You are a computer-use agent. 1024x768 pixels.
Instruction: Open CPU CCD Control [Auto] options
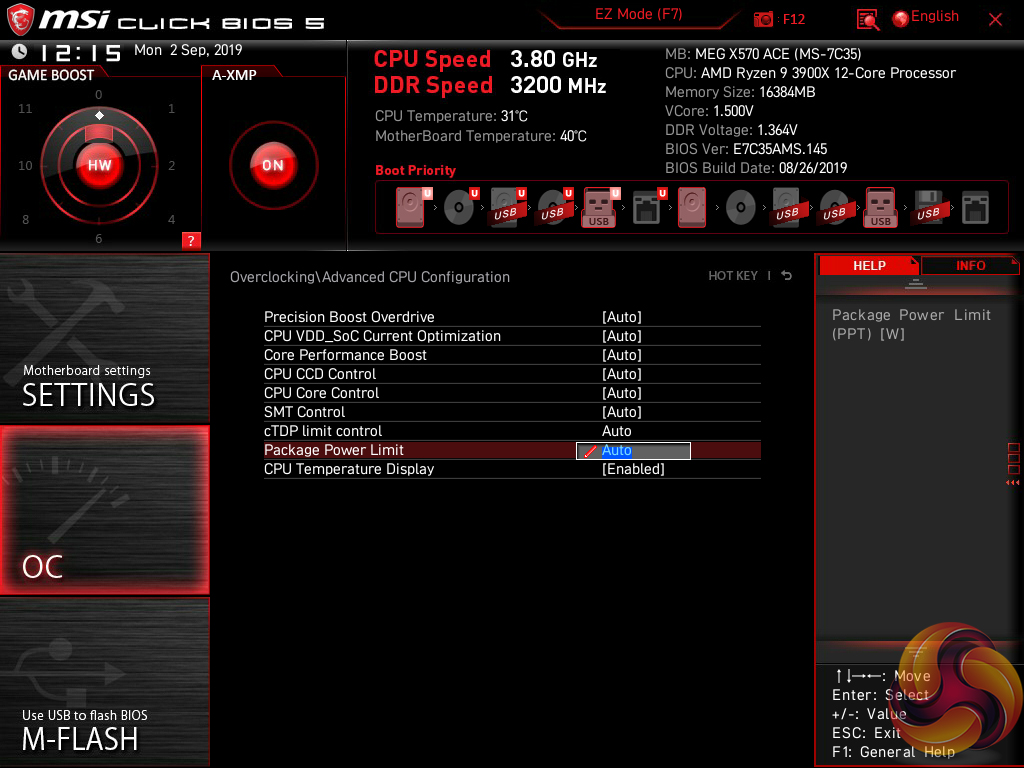click(x=622, y=374)
